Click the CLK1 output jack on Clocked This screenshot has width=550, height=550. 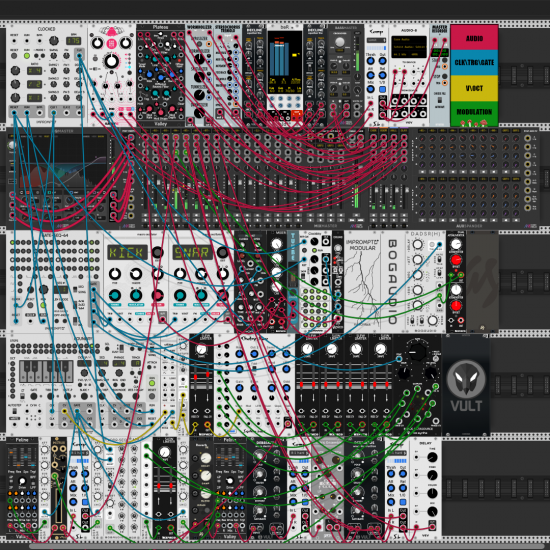[53, 113]
